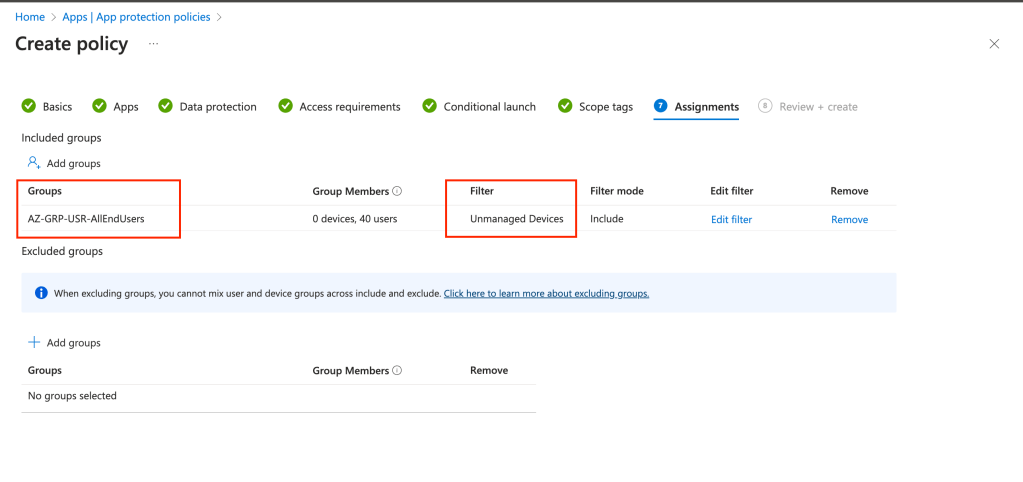Screen dimensions: 1023x482
Task: Click the info icon beside excluded Group Members
Action: click(x=397, y=371)
